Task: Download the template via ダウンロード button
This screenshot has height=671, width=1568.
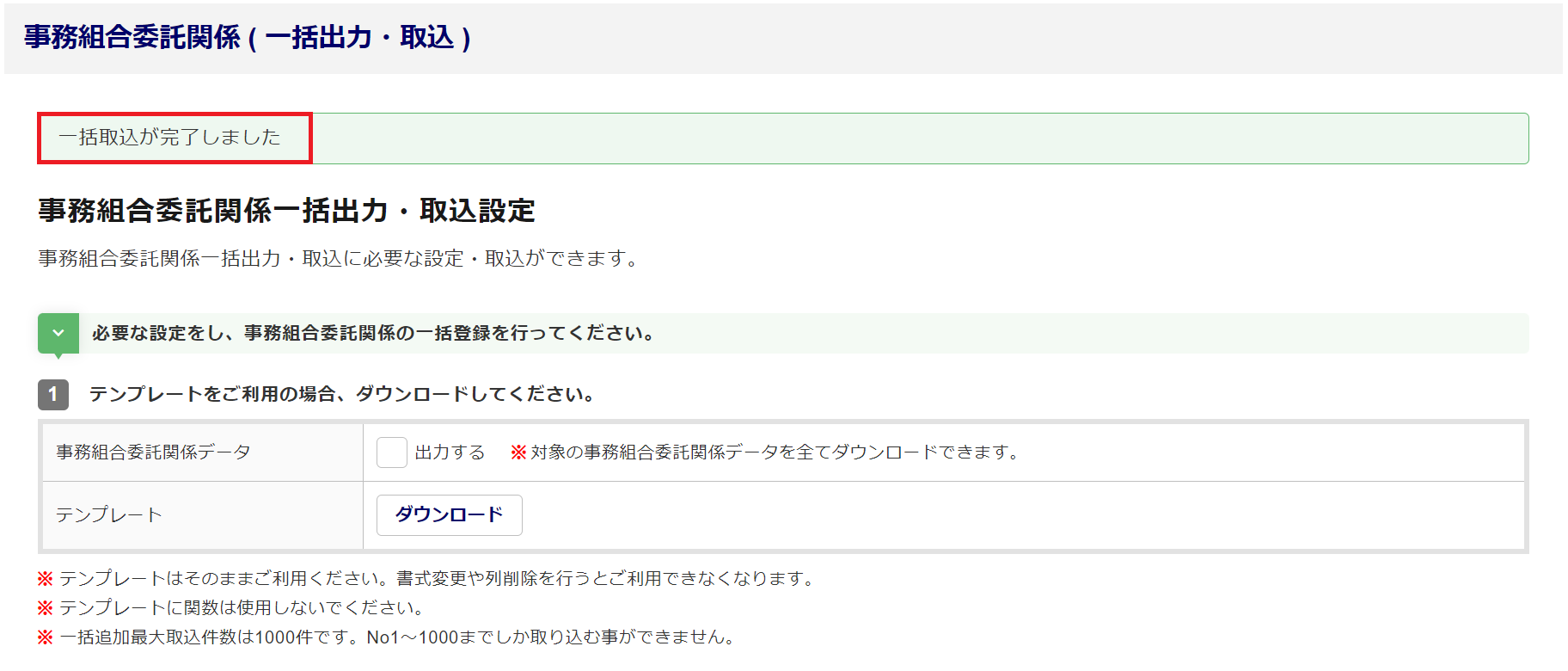Action: pyautogui.click(x=450, y=515)
